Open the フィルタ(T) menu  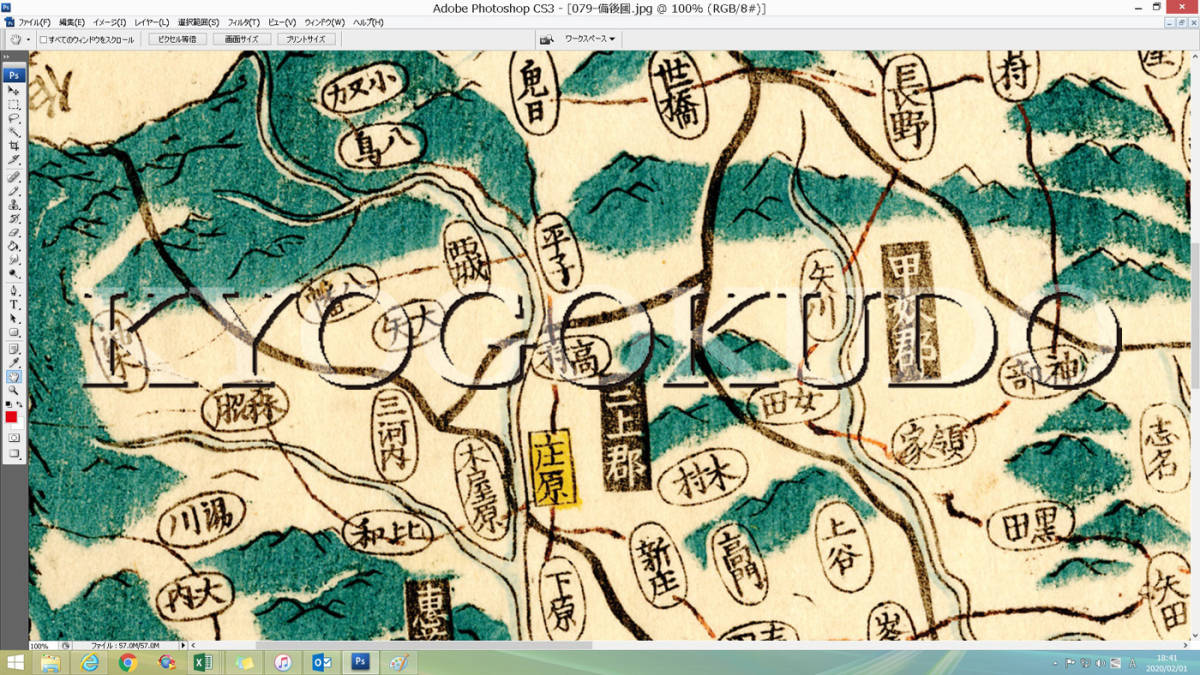(x=243, y=22)
